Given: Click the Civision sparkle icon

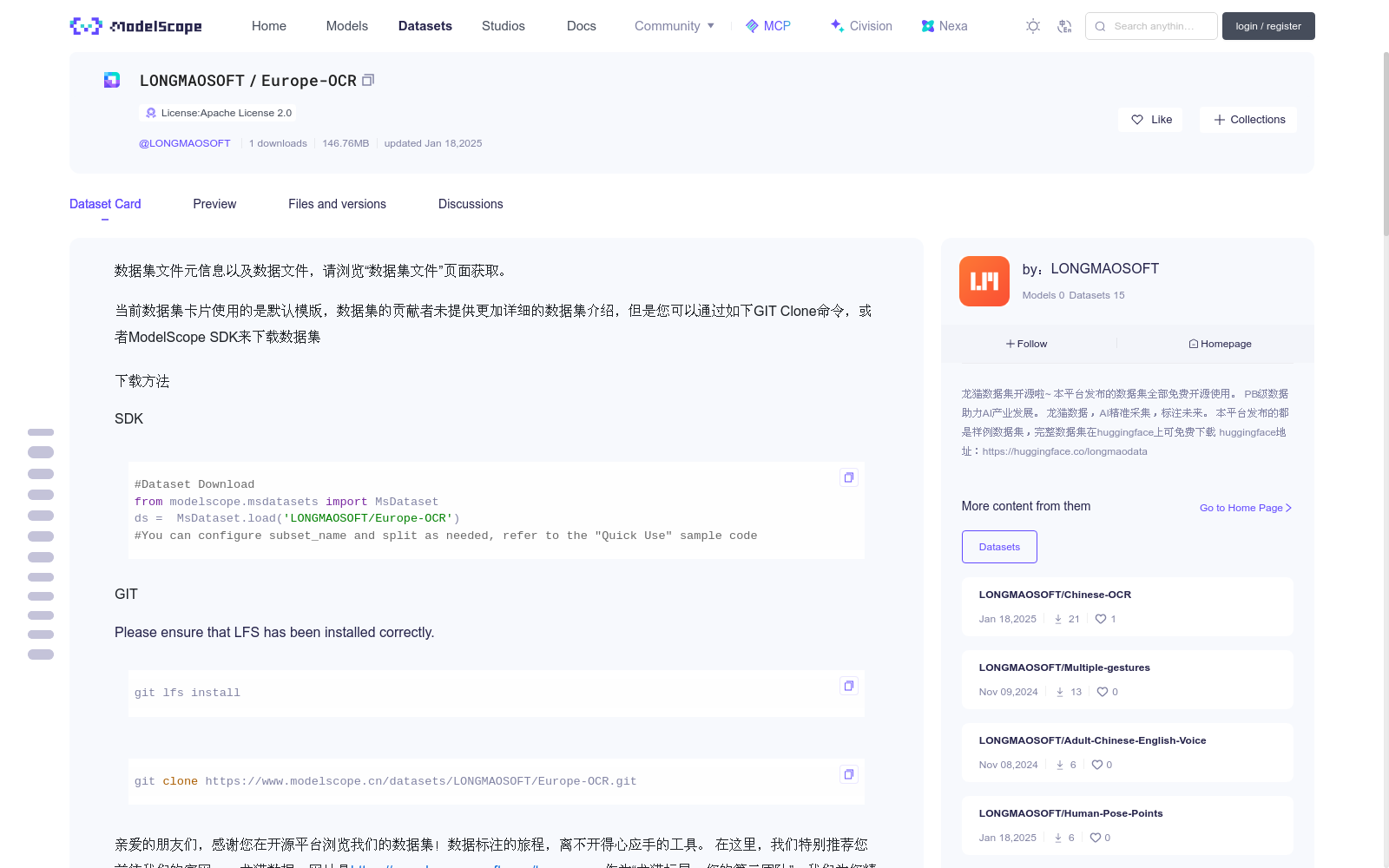Looking at the screenshot, I should click(837, 26).
